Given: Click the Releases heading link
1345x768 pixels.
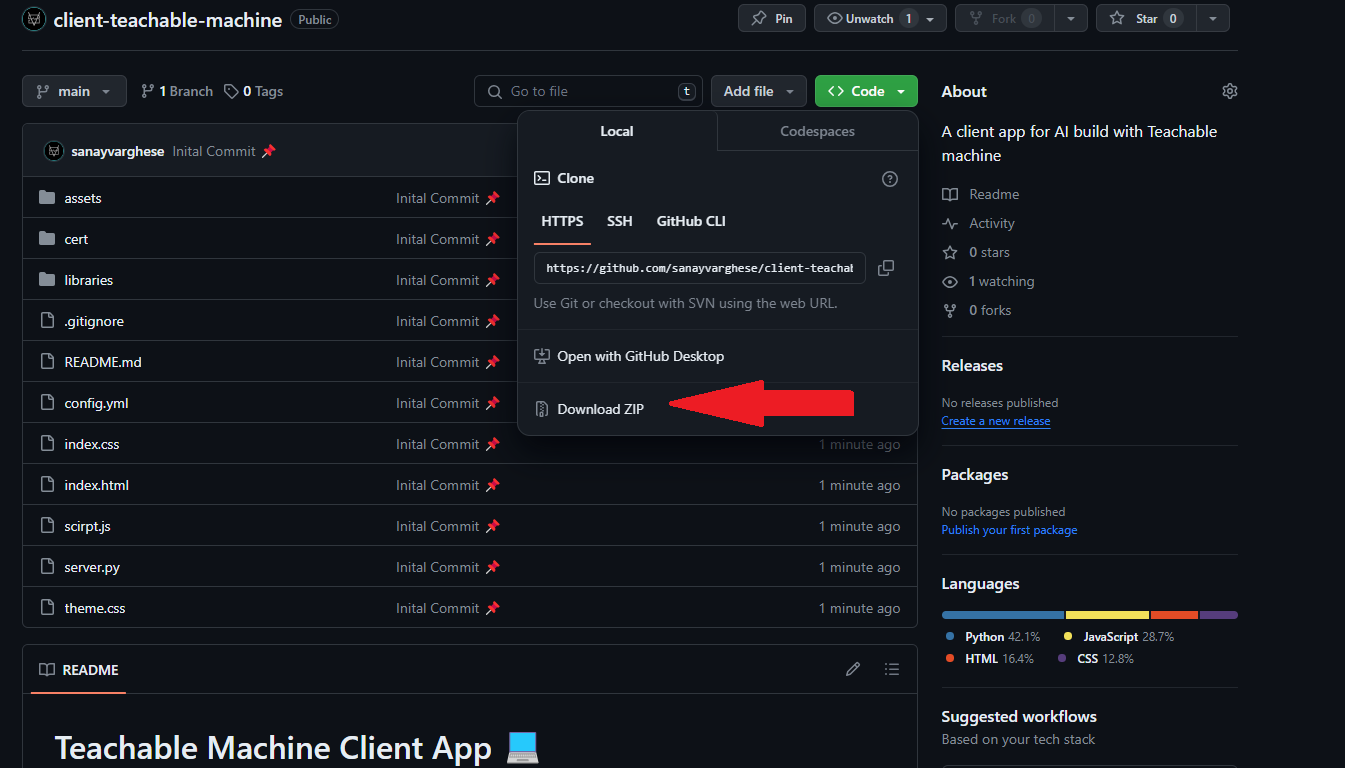Looking at the screenshot, I should 972,366.
